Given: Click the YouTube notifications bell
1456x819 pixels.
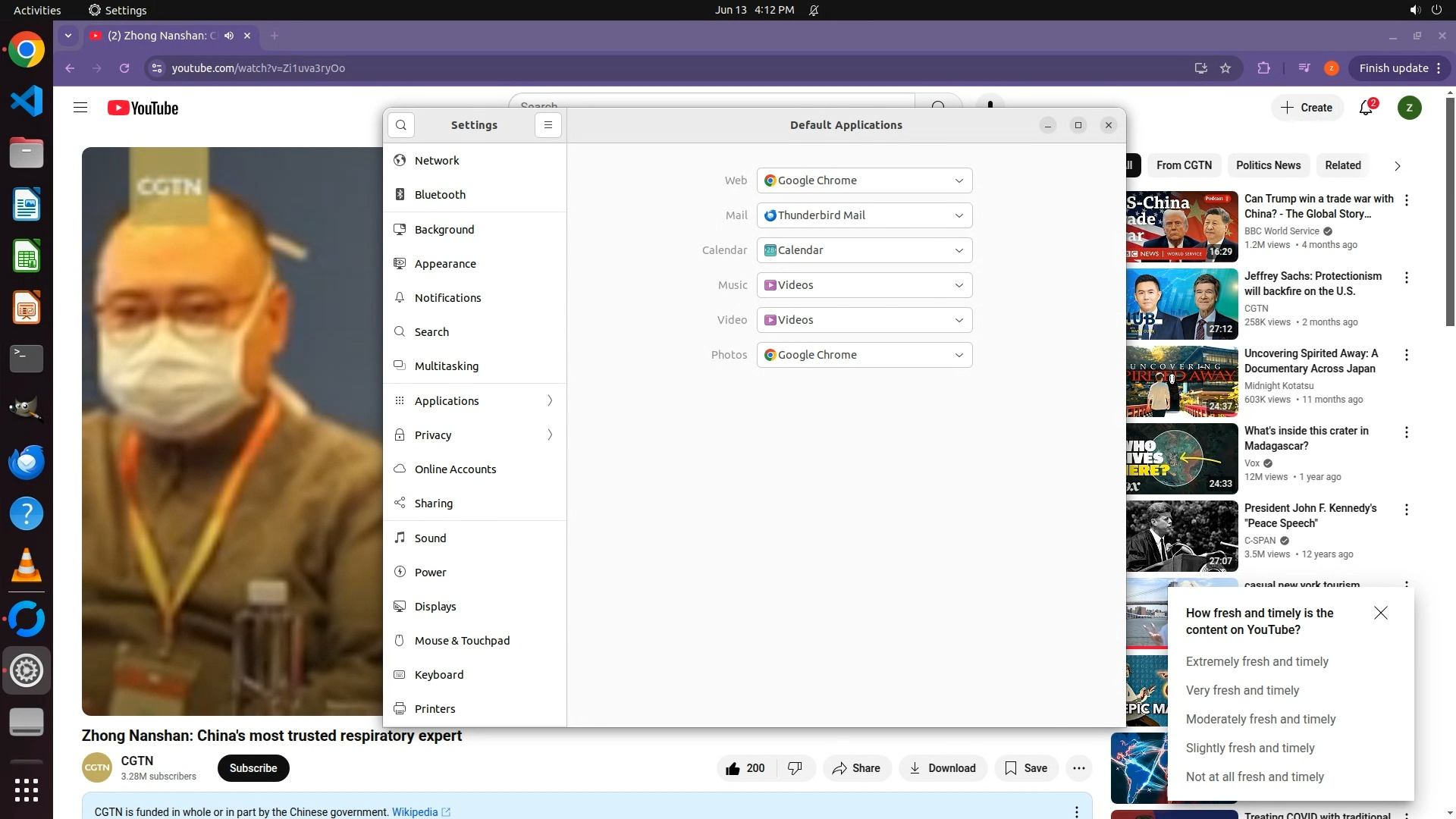Looking at the screenshot, I should point(1366,108).
